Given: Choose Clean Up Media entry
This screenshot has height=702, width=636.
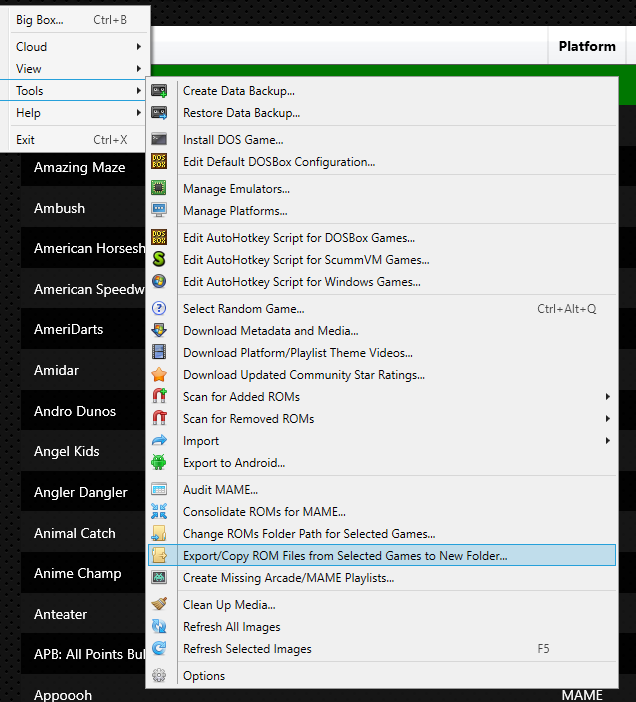Looking at the screenshot, I should click(x=382, y=604).
